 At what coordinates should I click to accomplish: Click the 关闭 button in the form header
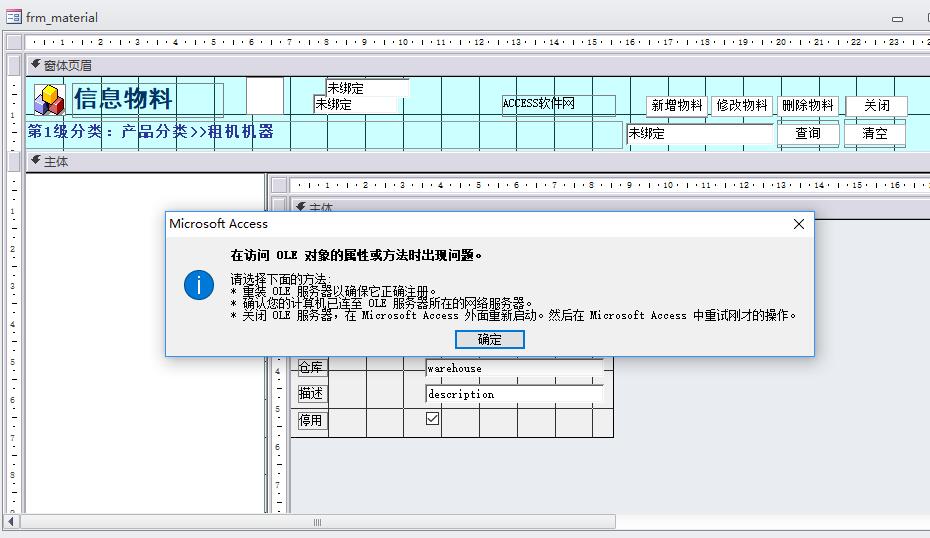[877, 106]
